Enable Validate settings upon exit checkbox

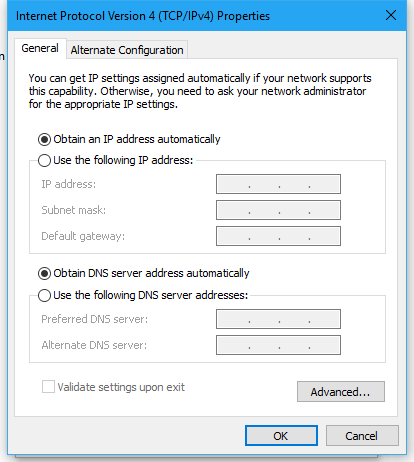tap(48, 387)
